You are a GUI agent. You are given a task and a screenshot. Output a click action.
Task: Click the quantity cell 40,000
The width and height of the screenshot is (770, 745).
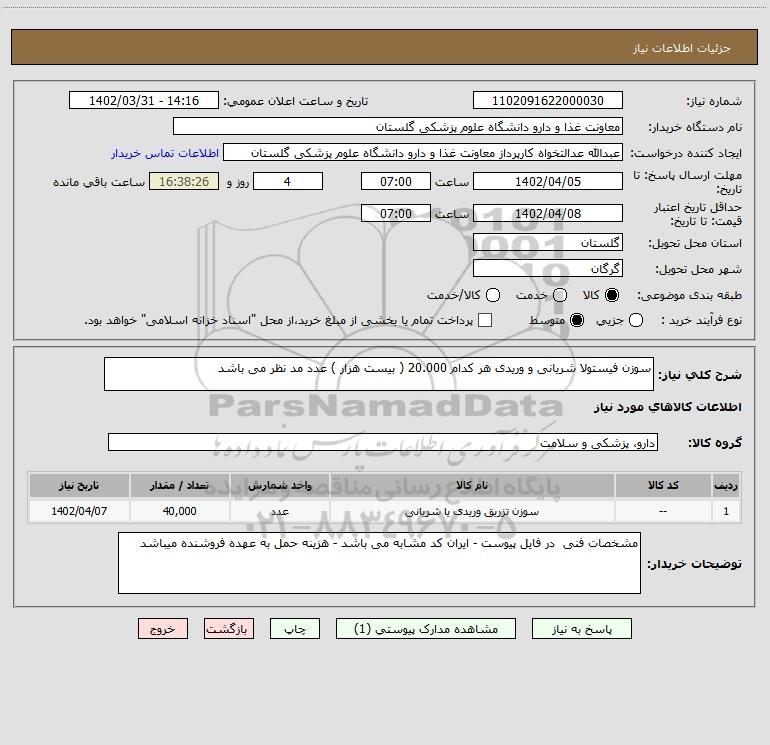(x=179, y=511)
